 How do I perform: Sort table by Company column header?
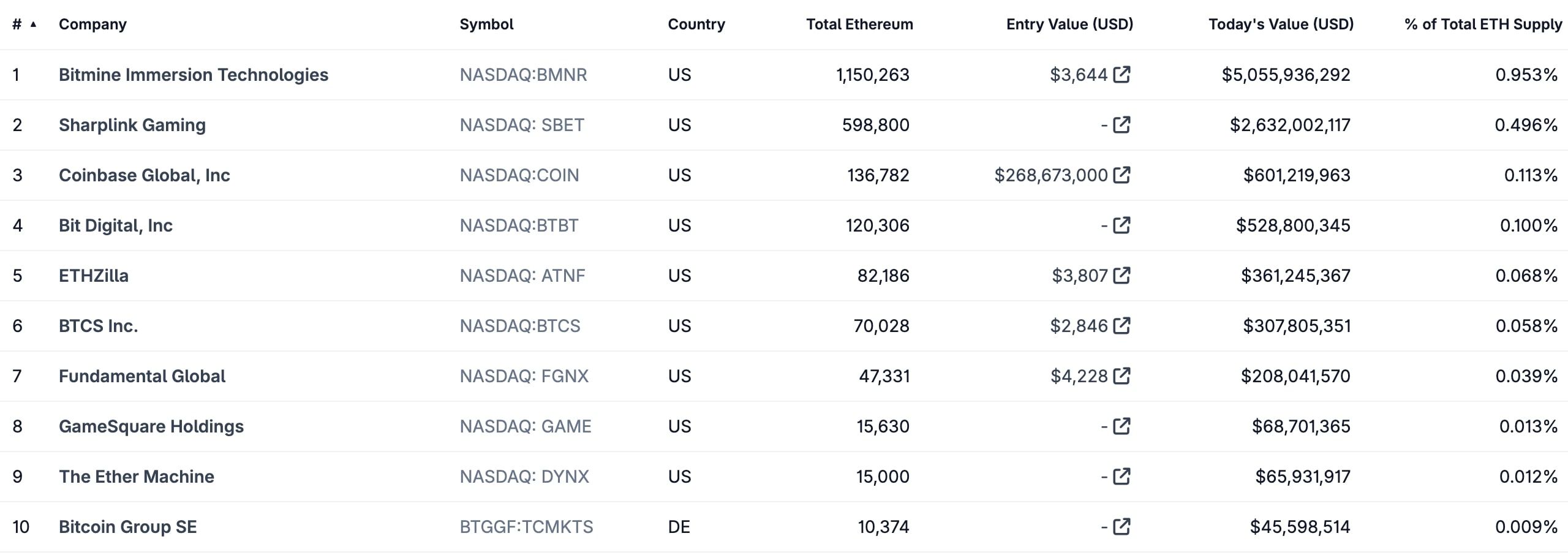pyautogui.click(x=92, y=25)
